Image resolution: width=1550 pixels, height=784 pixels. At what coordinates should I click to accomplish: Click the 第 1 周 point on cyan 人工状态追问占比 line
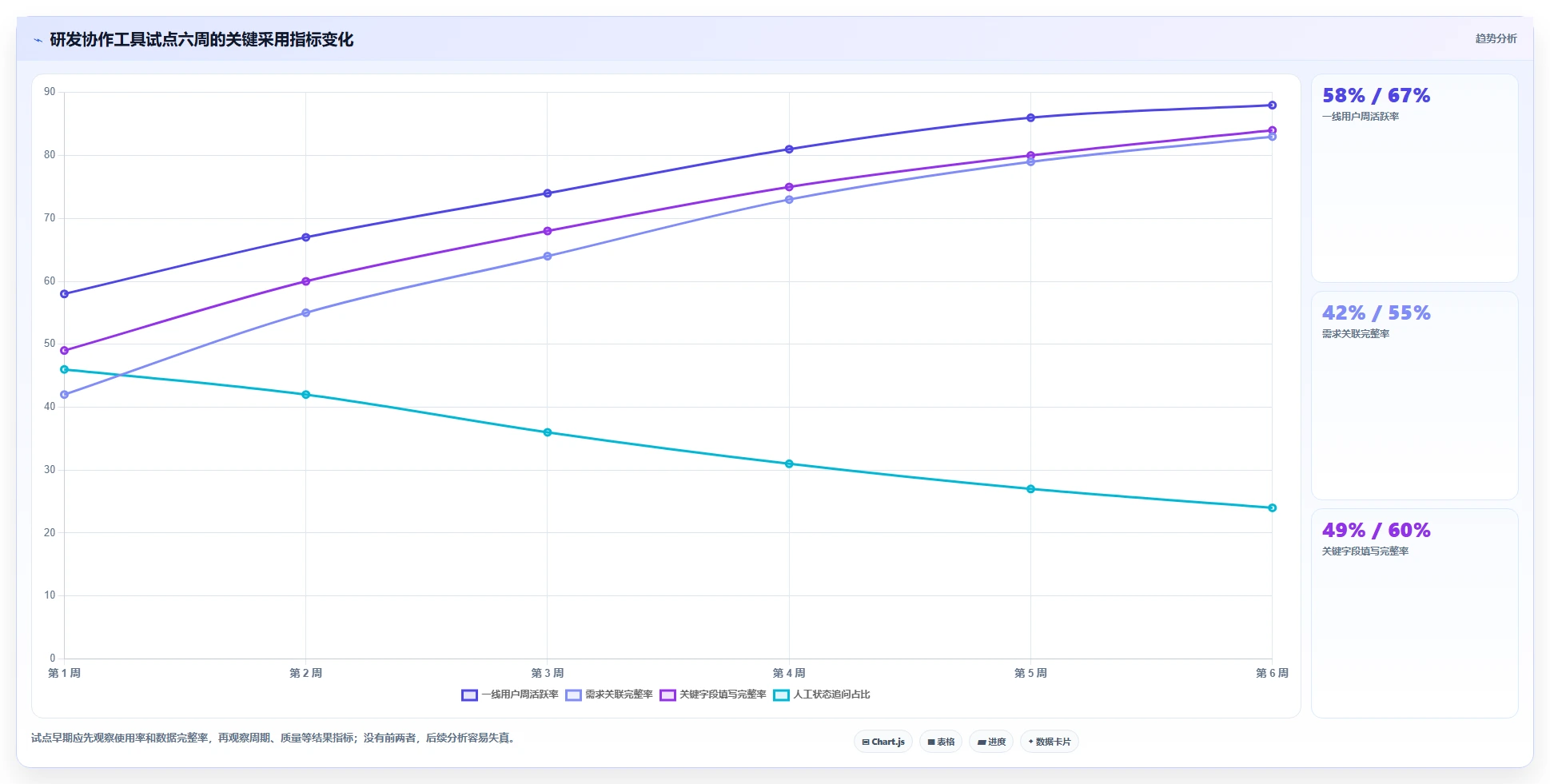pos(65,369)
